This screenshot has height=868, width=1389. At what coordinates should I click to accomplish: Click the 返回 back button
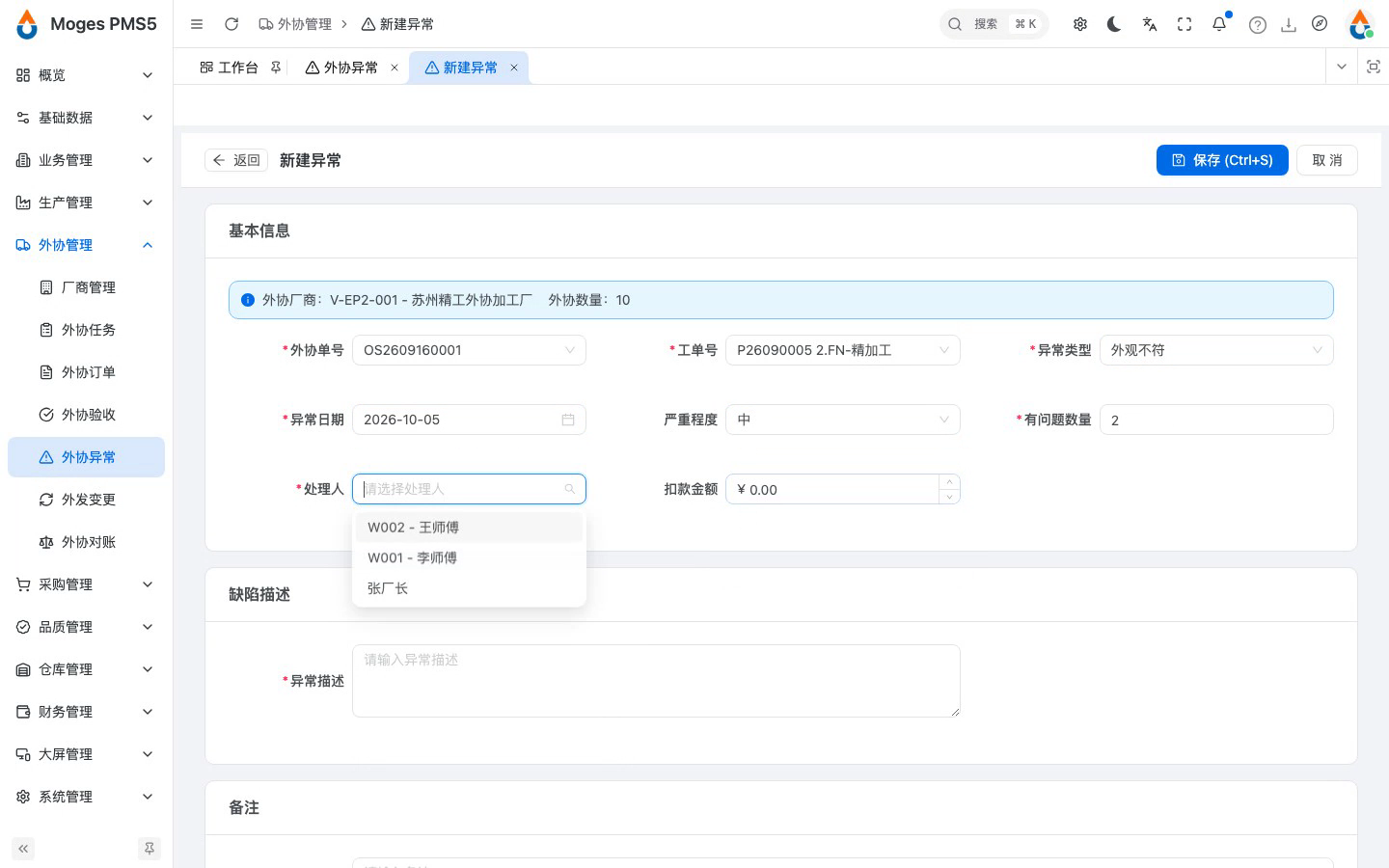[x=236, y=160]
